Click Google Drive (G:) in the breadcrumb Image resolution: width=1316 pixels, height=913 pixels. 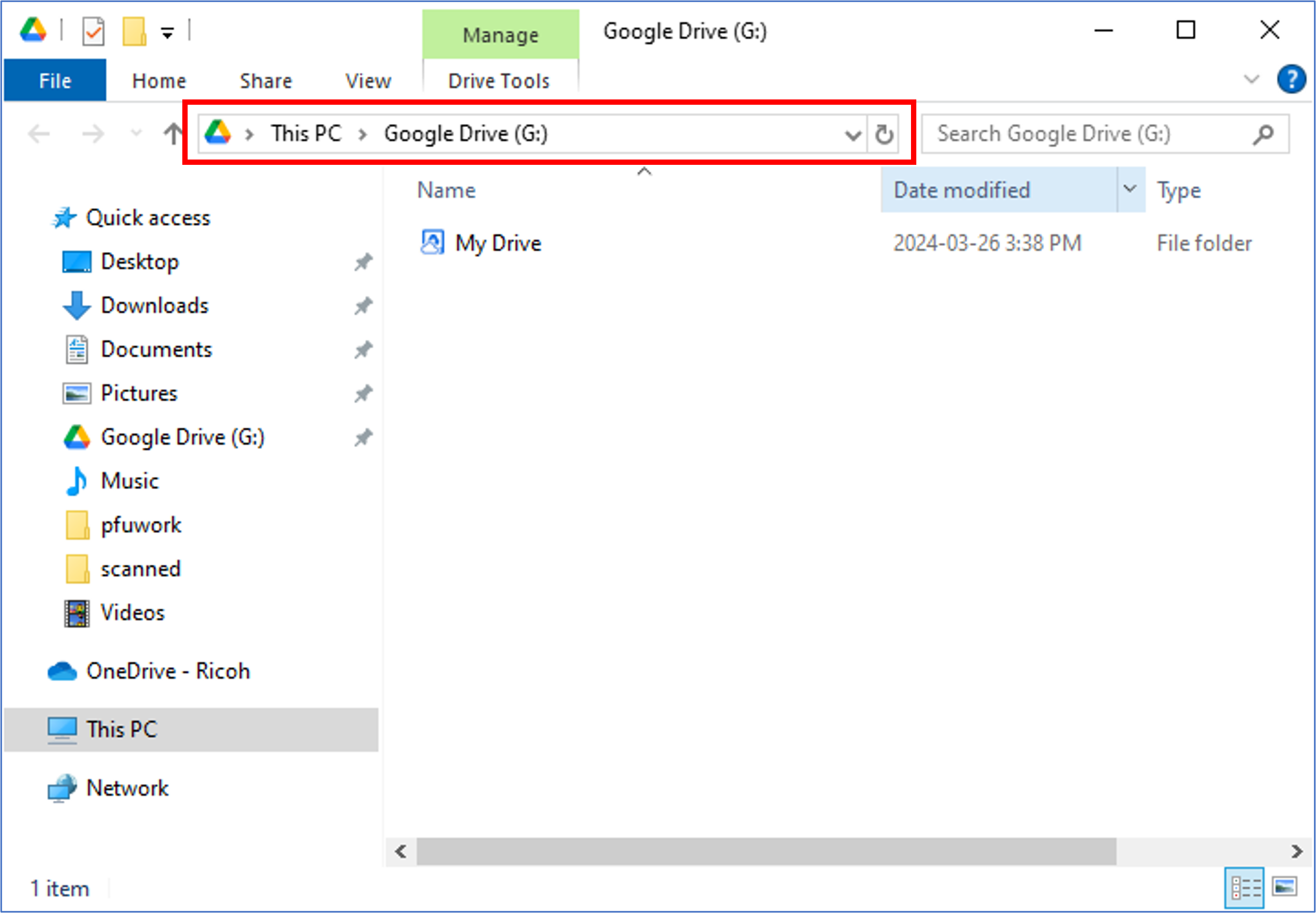click(x=466, y=133)
